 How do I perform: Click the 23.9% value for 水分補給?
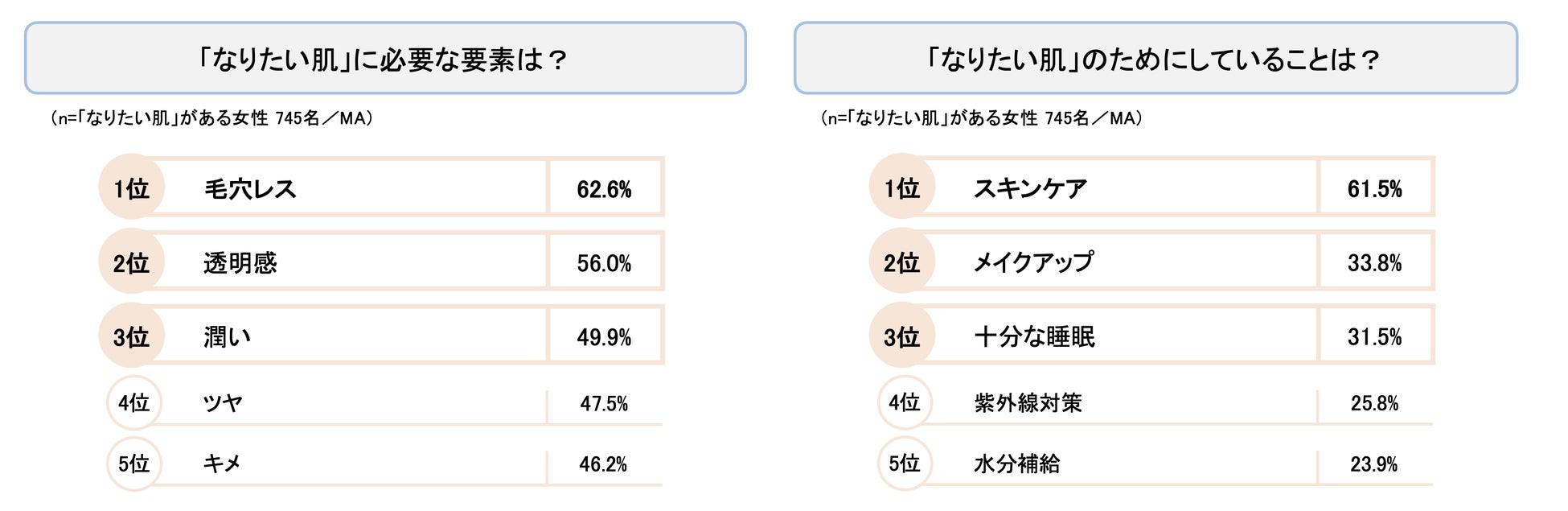pyautogui.click(x=1373, y=464)
